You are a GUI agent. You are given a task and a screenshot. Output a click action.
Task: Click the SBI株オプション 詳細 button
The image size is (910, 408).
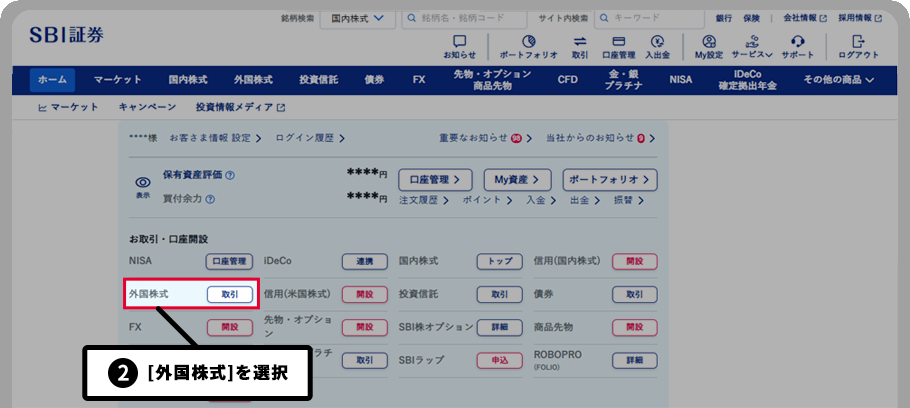(500, 327)
